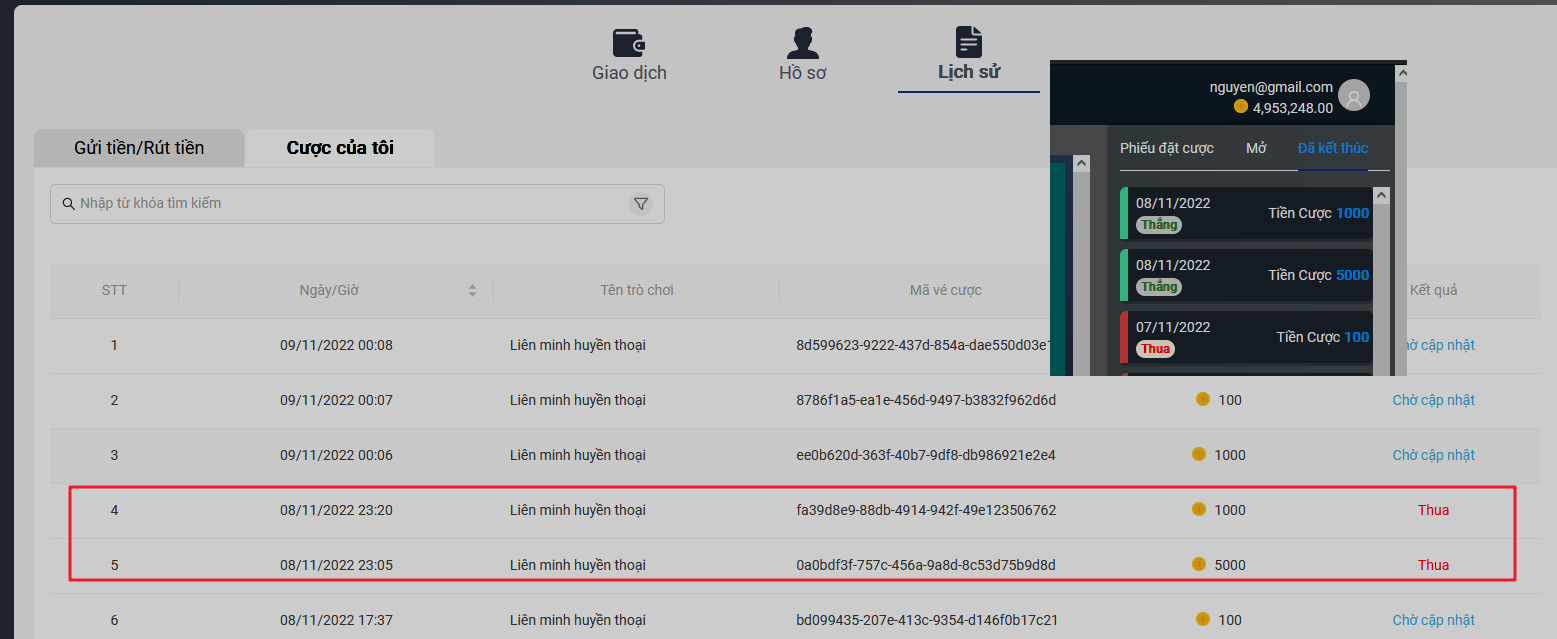
Task: Click coin icon in row 3
Action: tap(1198, 454)
